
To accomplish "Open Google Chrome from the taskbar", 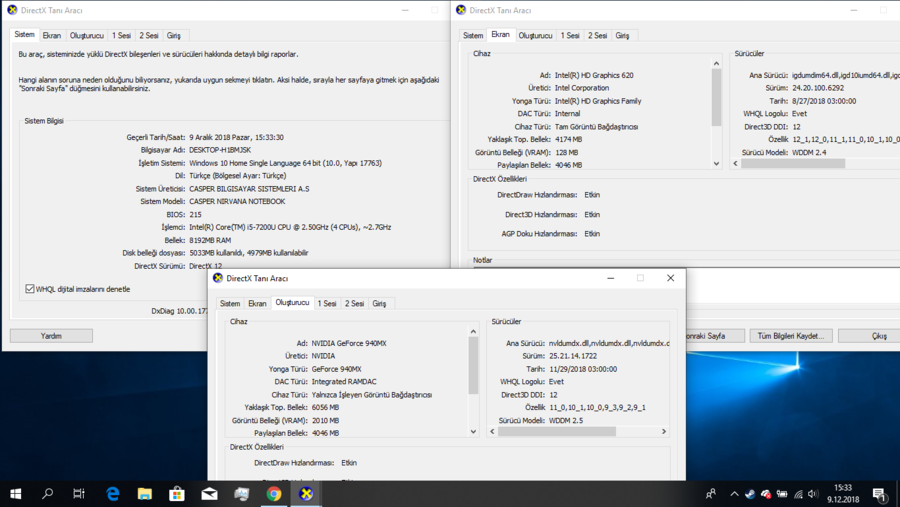I will pyautogui.click(x=274, y=494).
